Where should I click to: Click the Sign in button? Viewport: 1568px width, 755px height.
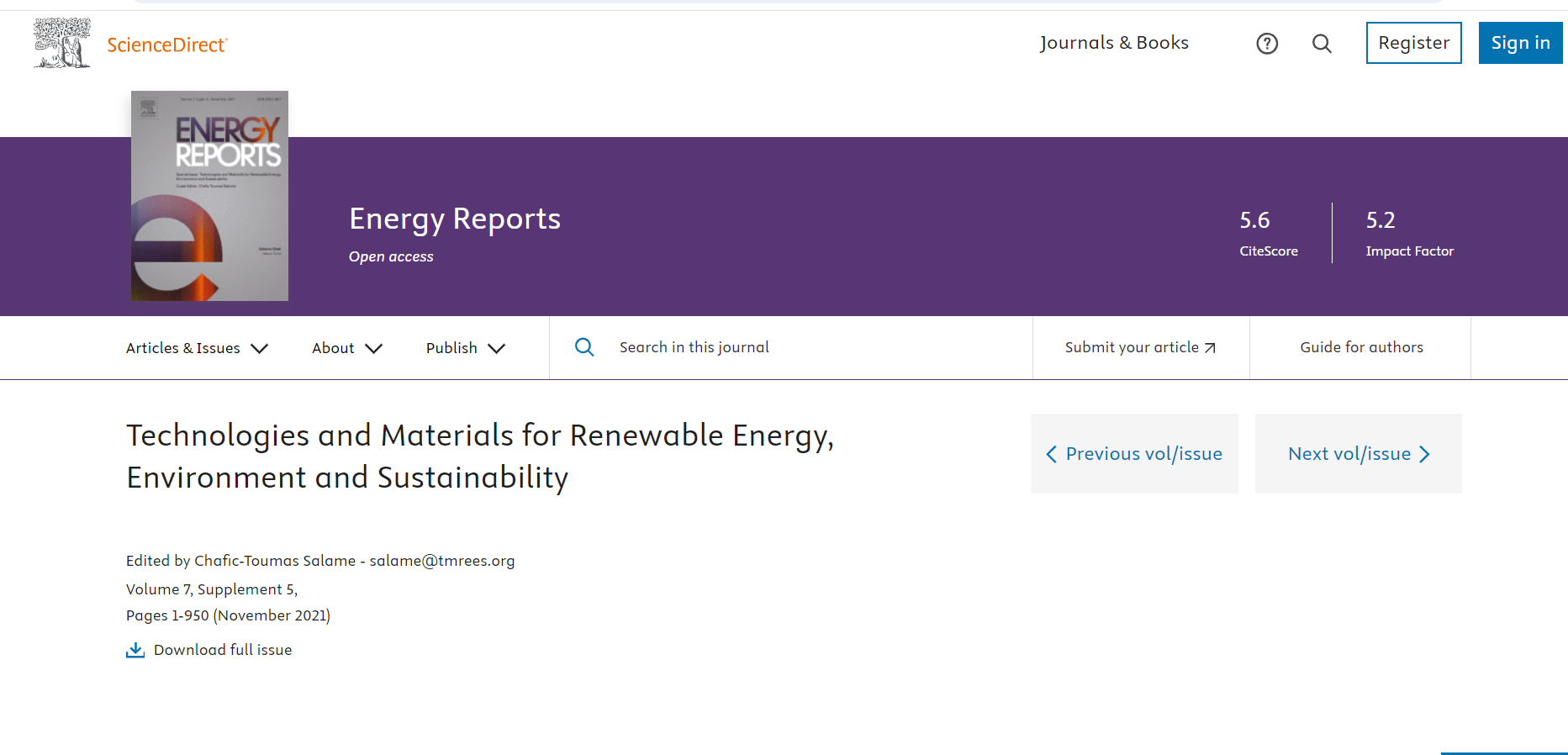(x=1521, y=43)
